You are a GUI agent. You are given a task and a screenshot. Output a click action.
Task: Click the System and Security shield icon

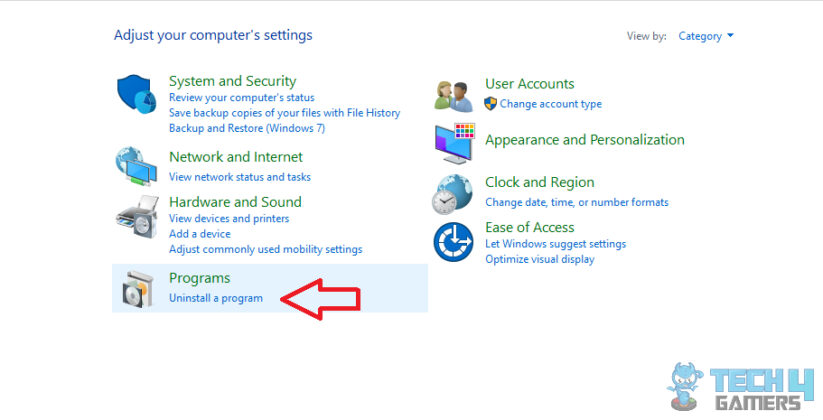(x=138, y=97)
